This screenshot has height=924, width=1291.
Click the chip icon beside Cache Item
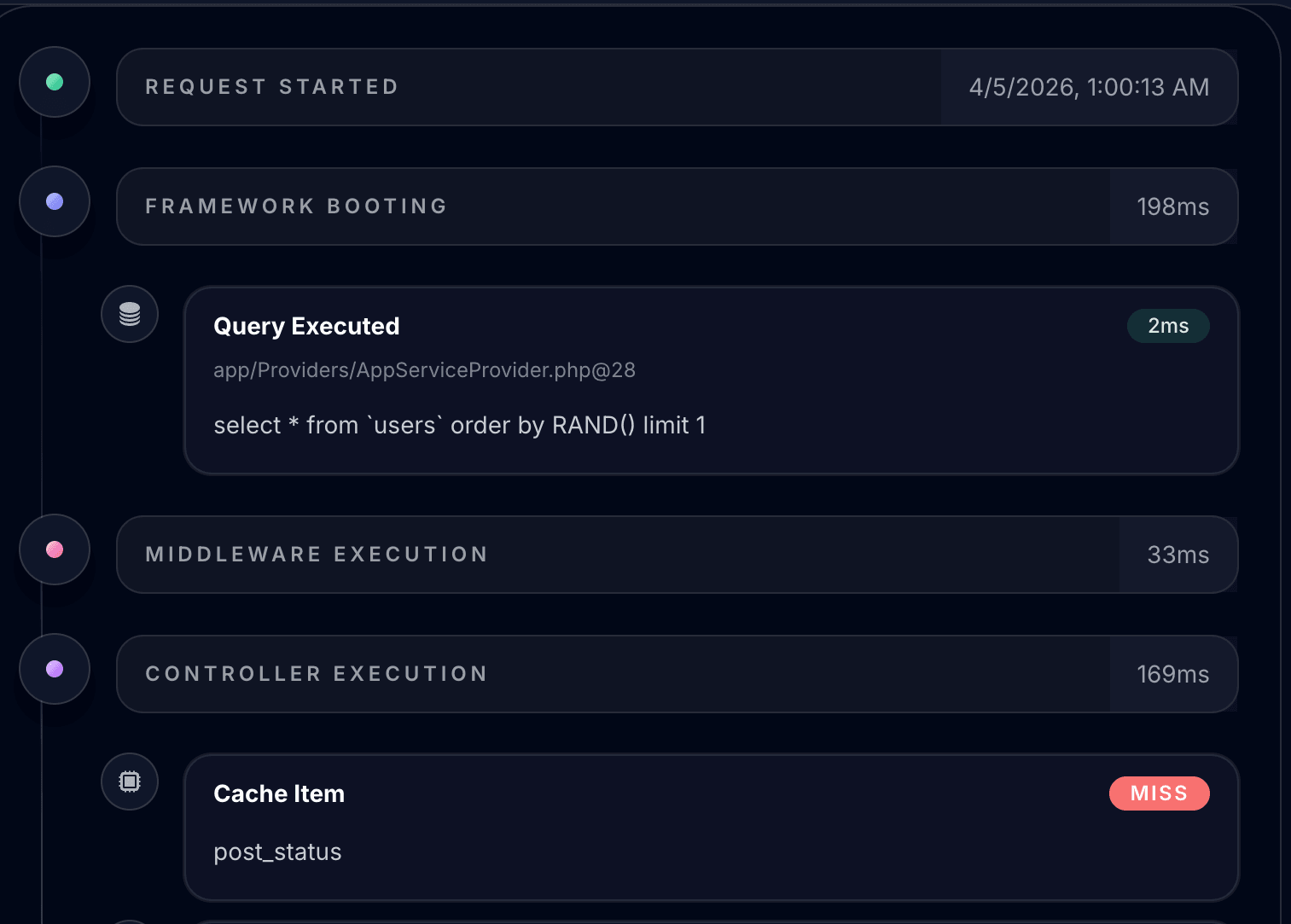tap(130, 782)
